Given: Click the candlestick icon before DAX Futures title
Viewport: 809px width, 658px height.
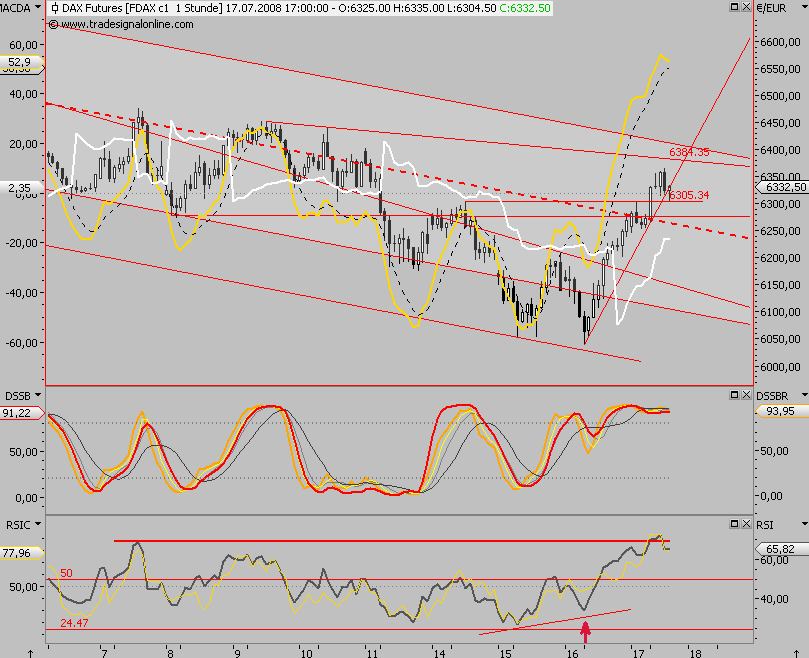Looking at the screenshot, I should pyautogui.click(x=55, y=8).
